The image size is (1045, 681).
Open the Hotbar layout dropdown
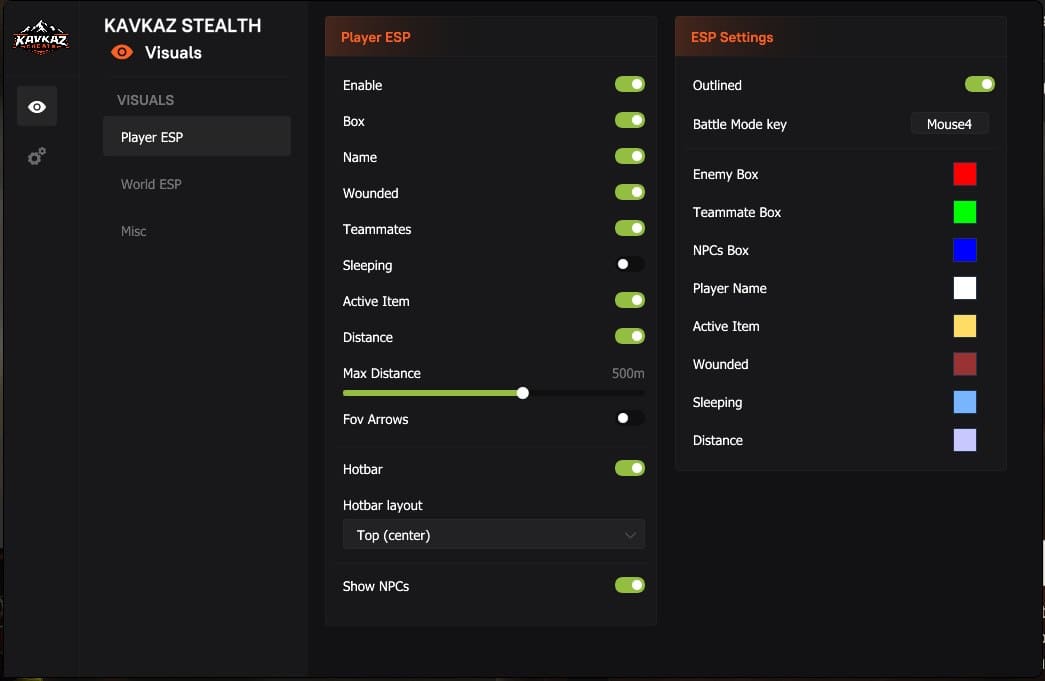tap(493, 535)
